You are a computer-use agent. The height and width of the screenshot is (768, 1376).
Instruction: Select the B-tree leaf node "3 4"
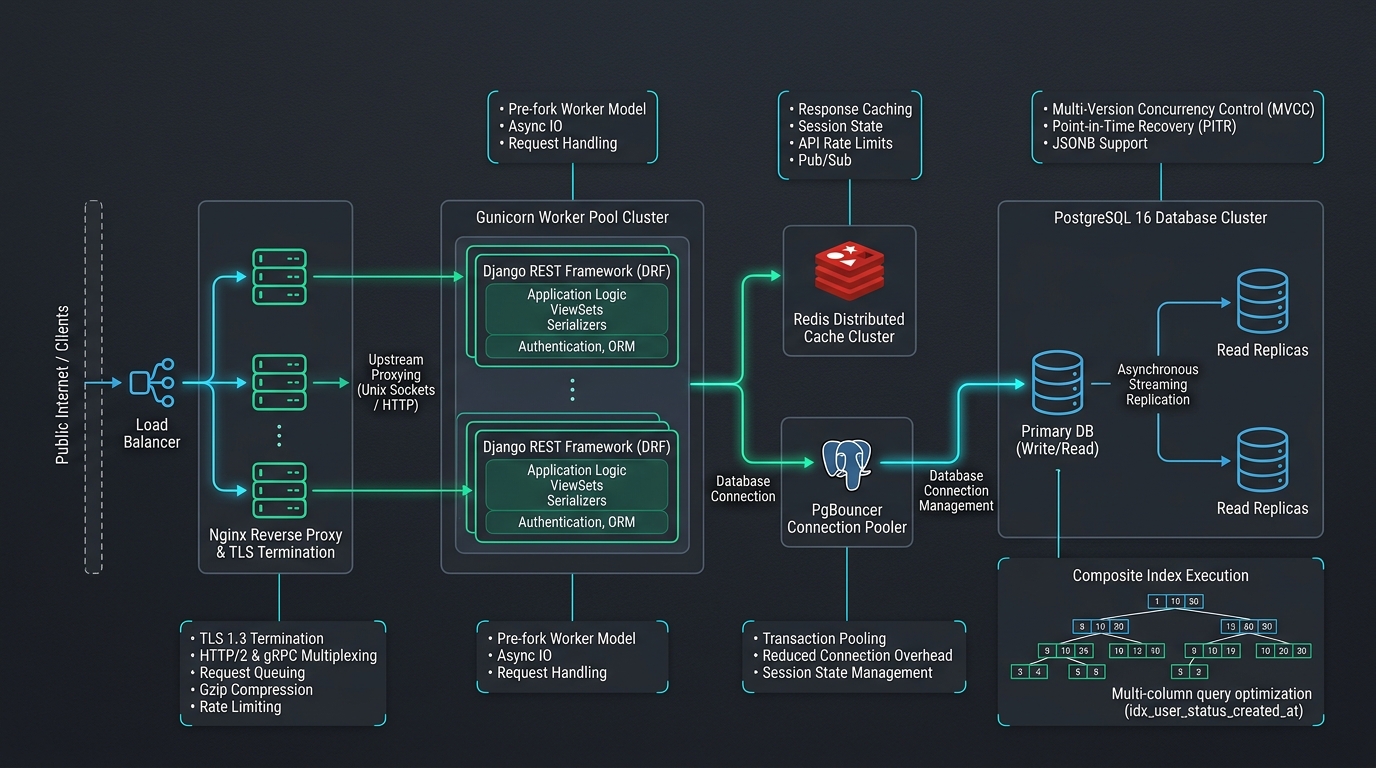tap(1030, 672)
